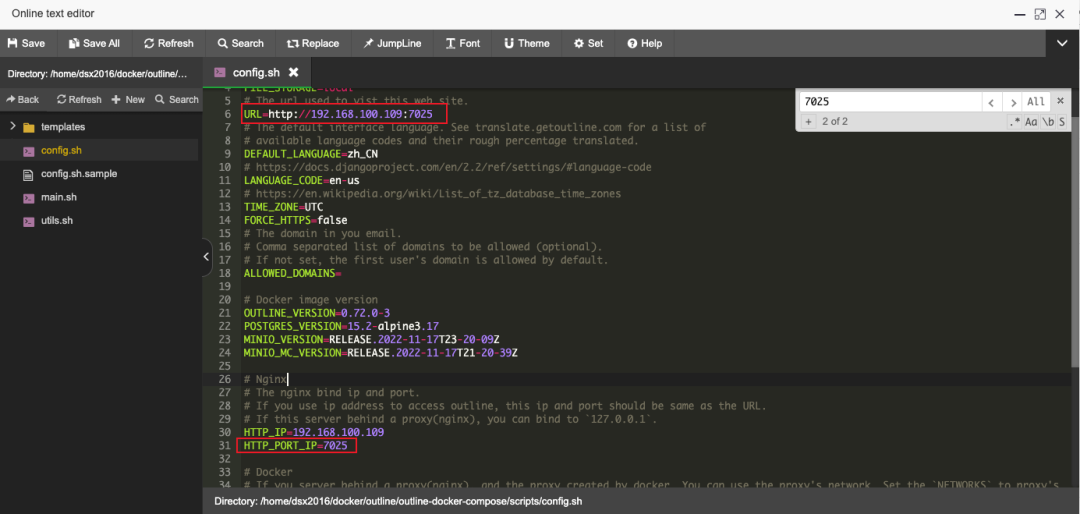Viewport: 1080px width, 514px height.
Task: Refresh the editor from the top toolbar
Action: [169, 43]
